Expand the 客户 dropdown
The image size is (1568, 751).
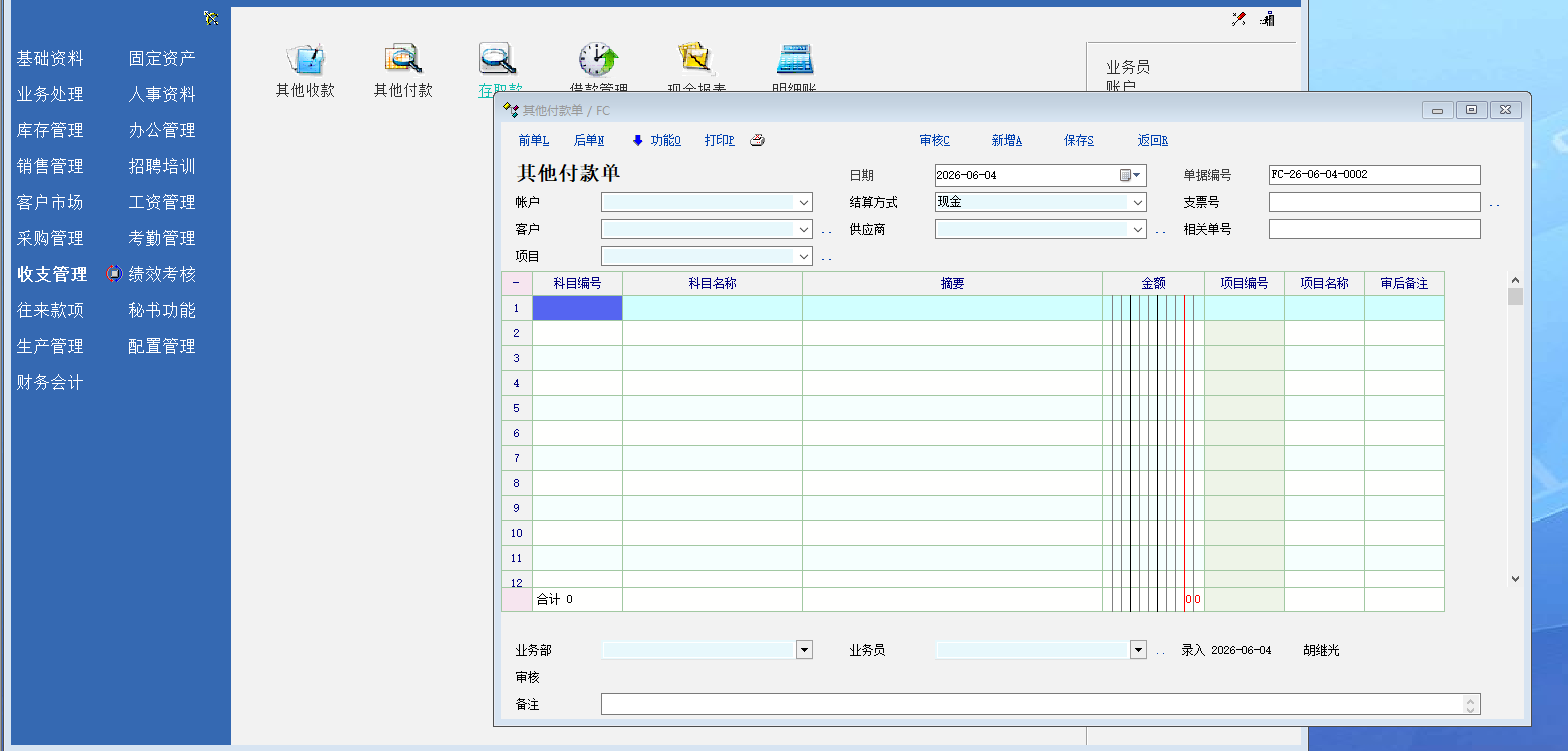point(804,229)
